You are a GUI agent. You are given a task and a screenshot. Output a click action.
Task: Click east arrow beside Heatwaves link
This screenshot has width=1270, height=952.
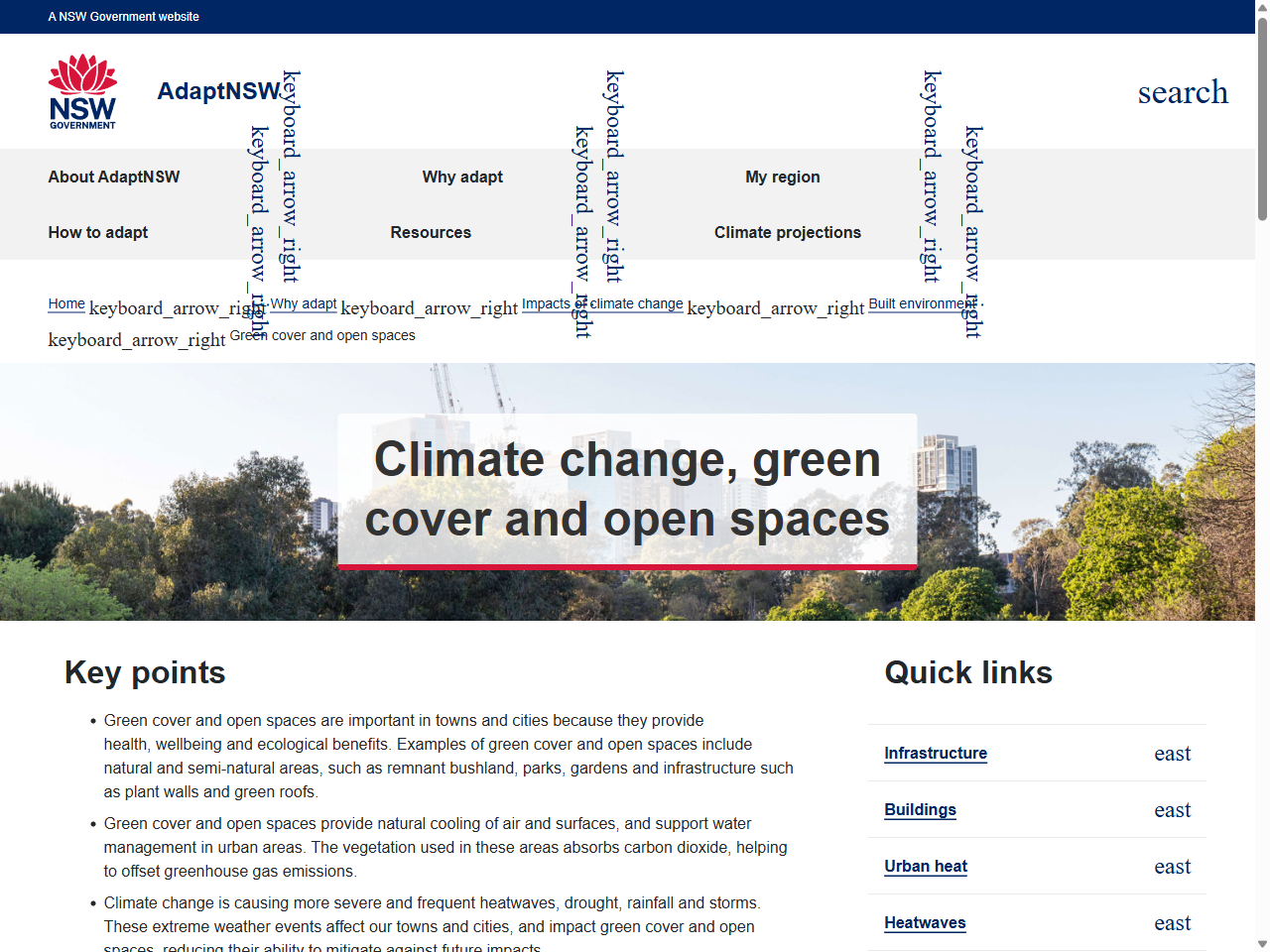coord(1172,923)
